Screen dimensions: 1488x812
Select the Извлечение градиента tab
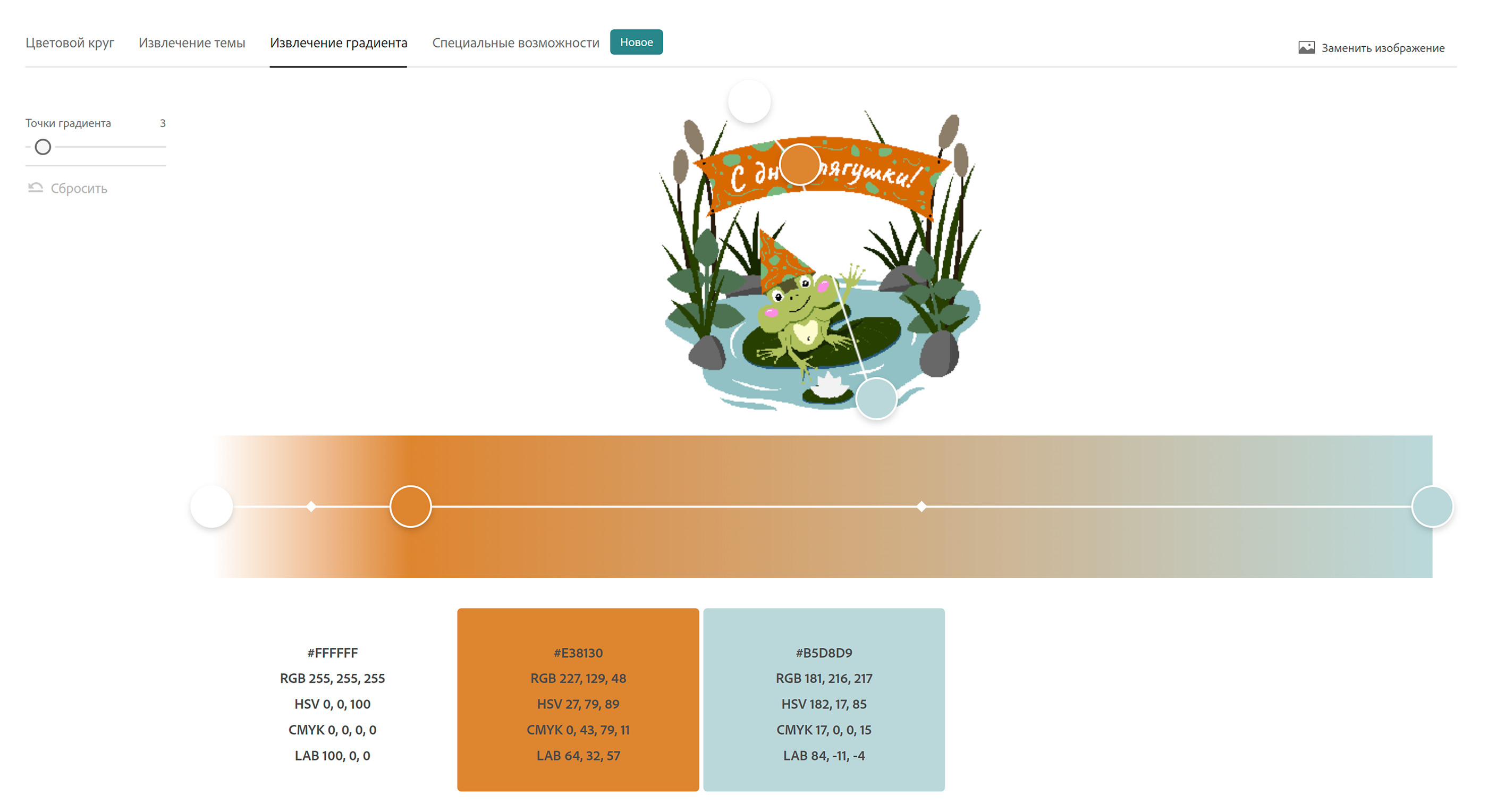pyautogui.click(x=339, y=43)
